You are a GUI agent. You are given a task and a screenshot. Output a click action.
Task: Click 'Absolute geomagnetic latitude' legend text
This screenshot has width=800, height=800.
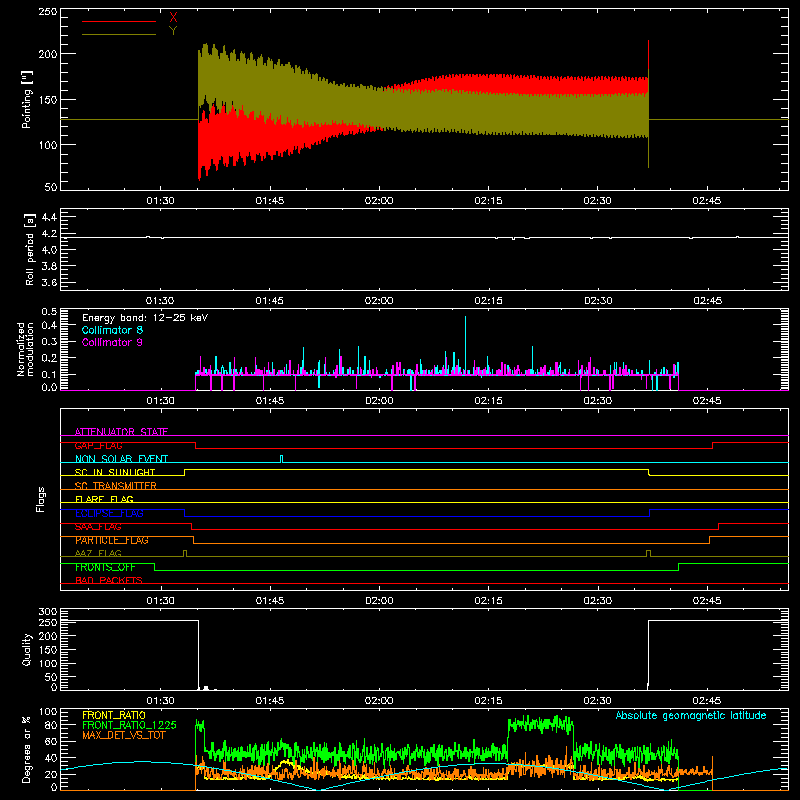(691, 716)
